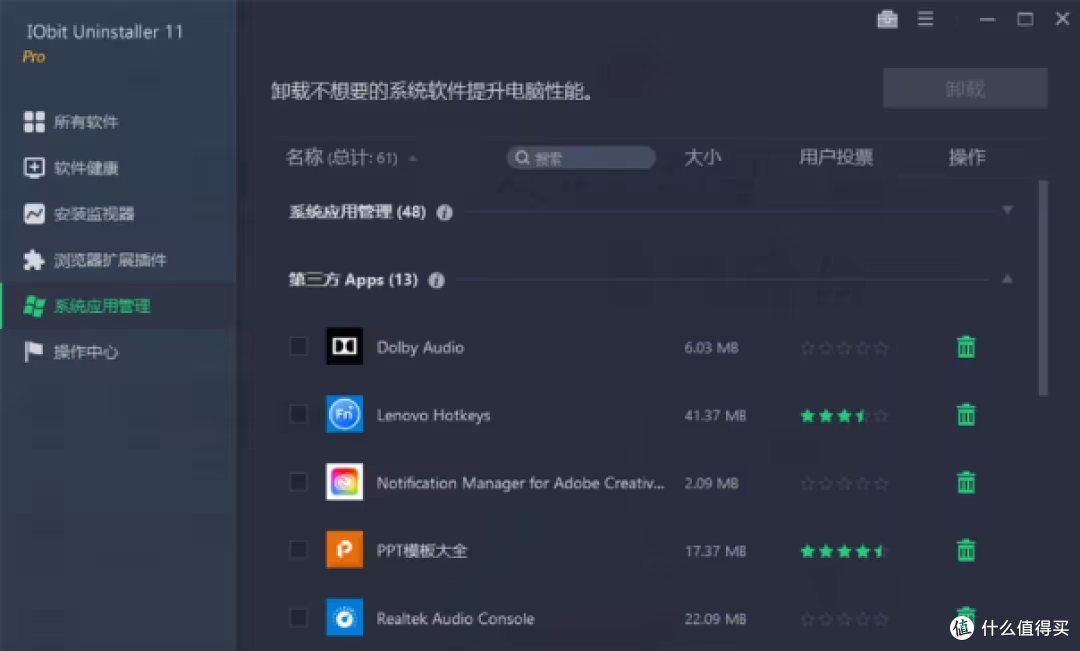Click info icon beside 第三方 Apps (13)
This screenshot has width=1080, height=651.
436,280
